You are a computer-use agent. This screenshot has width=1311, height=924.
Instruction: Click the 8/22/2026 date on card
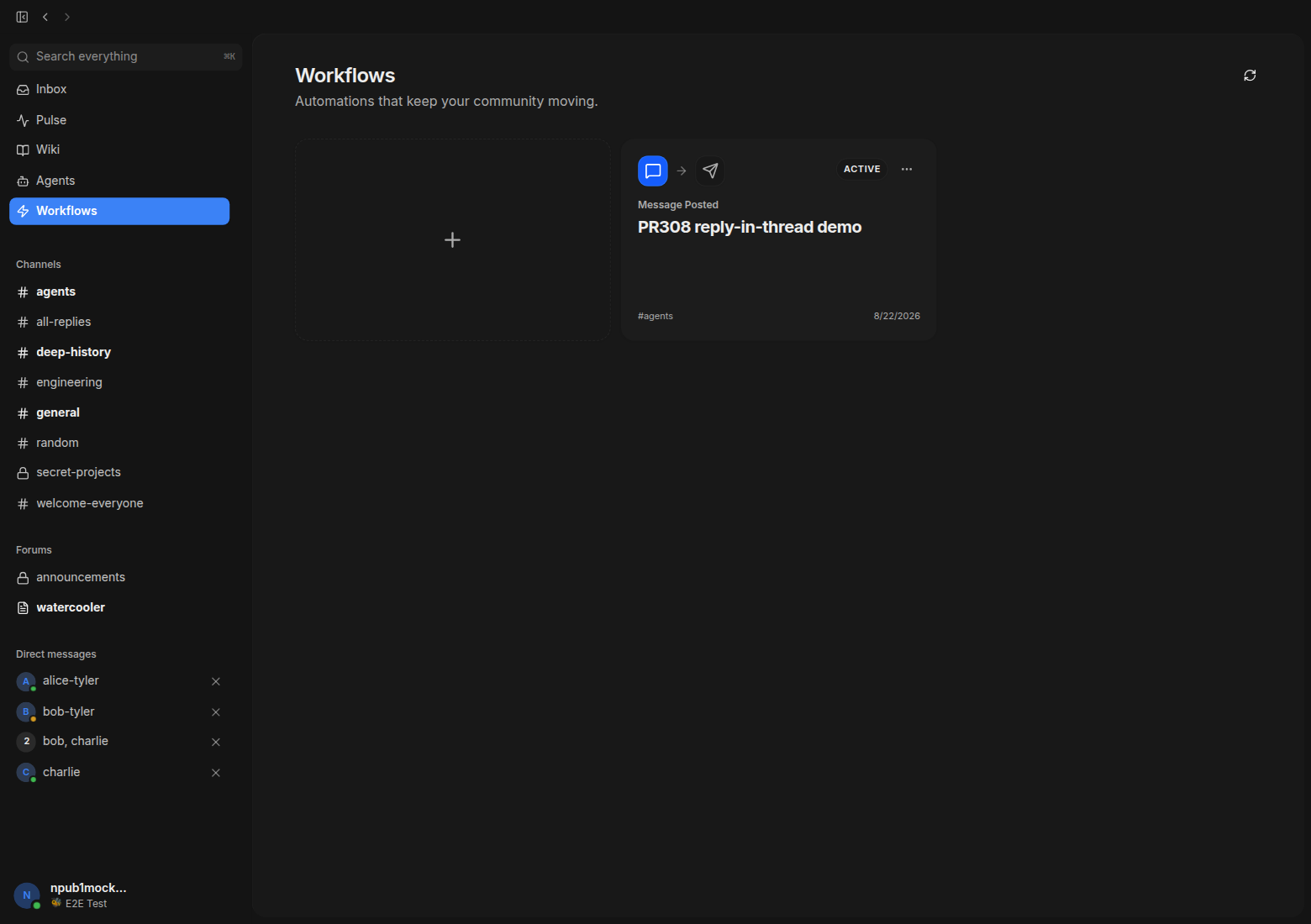pyautogui.click(x=897, y=316)
